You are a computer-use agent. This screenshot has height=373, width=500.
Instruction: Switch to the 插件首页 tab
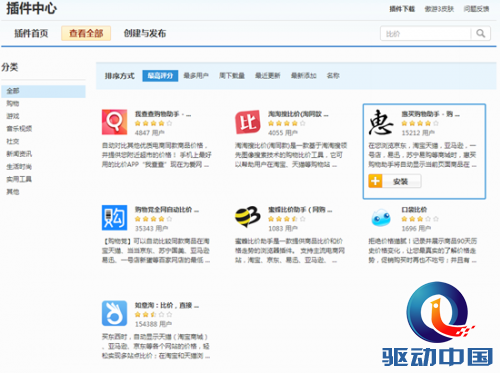tap(31, 33)
